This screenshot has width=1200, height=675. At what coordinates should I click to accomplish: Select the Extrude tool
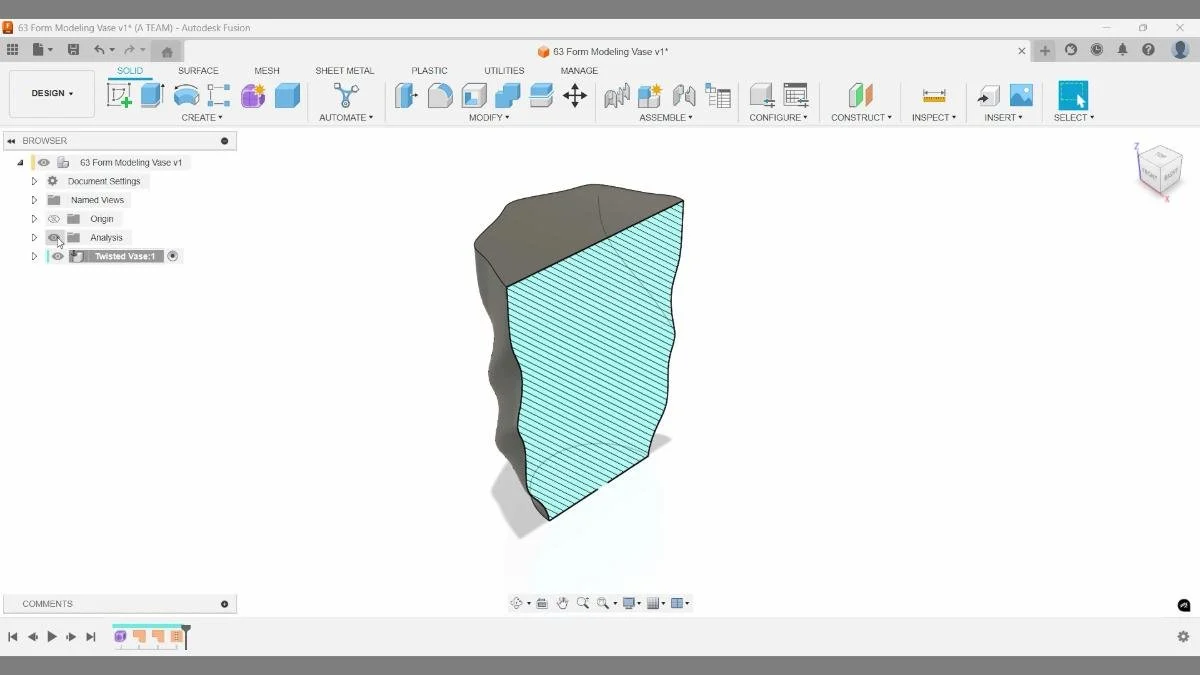151,95
